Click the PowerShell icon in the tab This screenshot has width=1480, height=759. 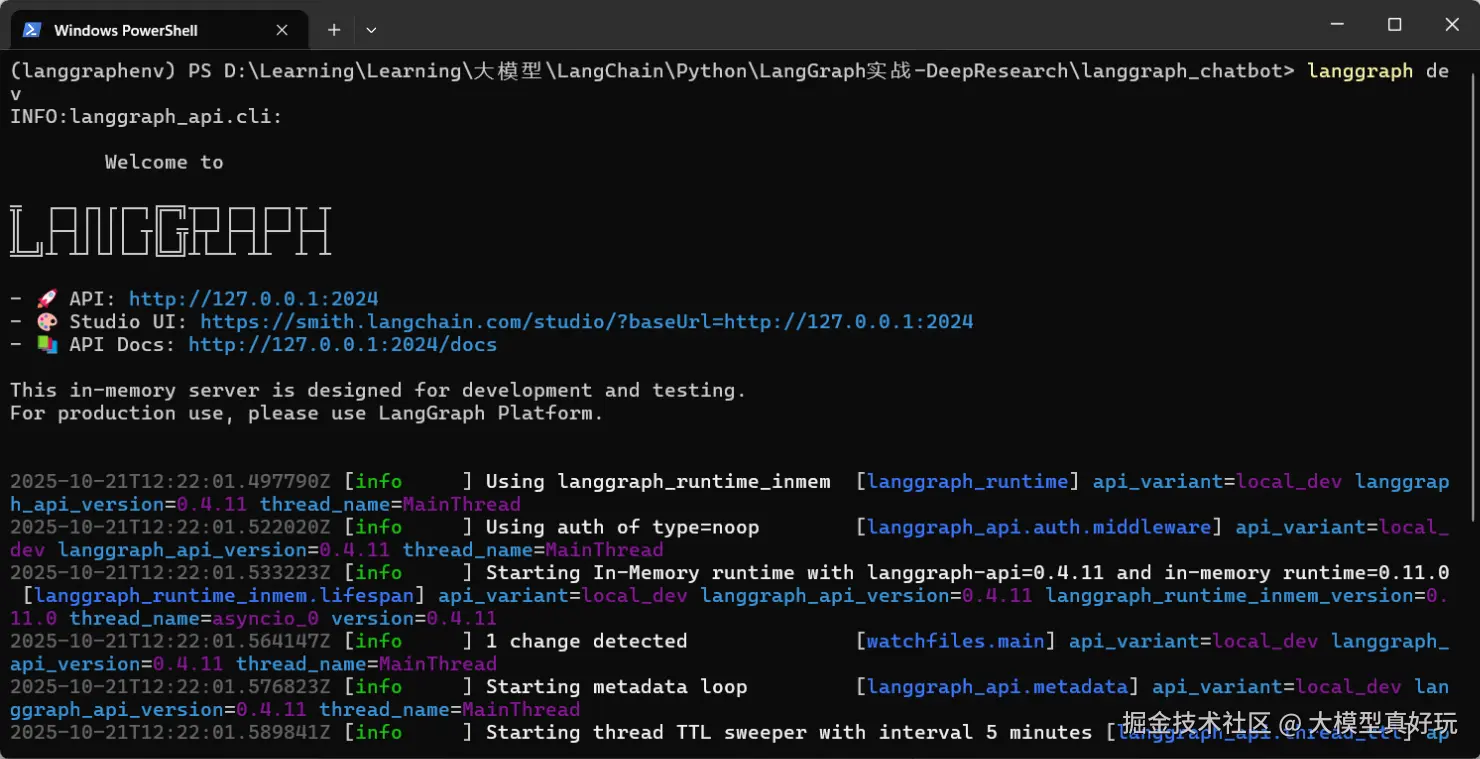tap(32, 30)
